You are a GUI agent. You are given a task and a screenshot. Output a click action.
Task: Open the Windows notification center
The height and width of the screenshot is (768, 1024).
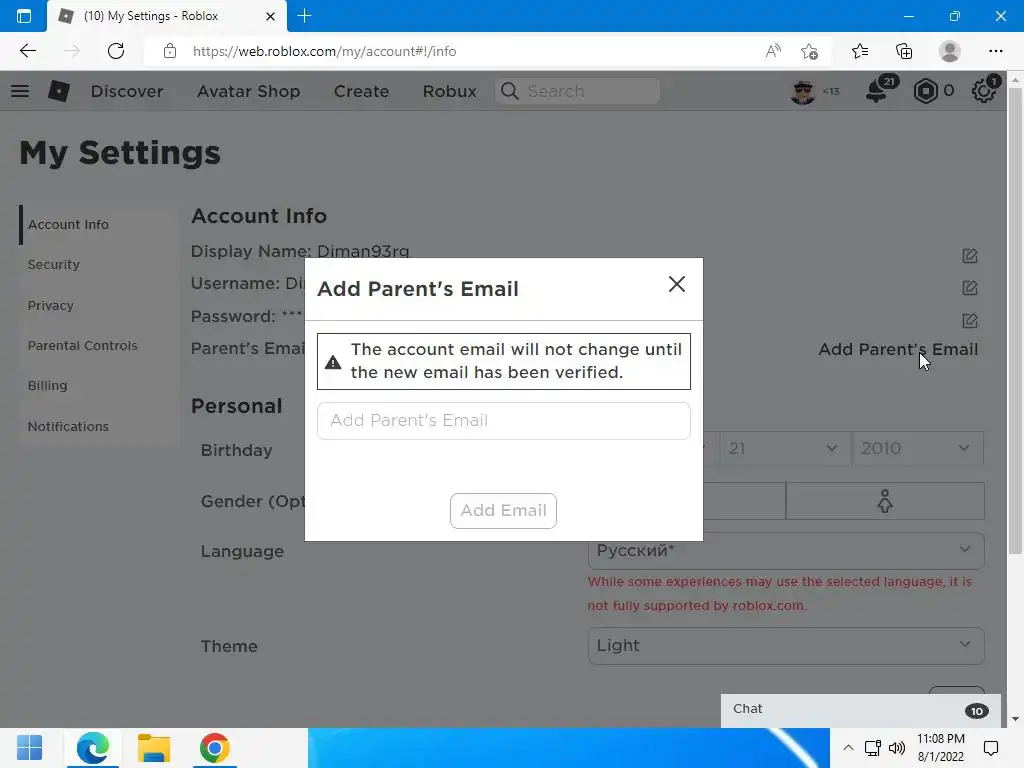[991, 748]
